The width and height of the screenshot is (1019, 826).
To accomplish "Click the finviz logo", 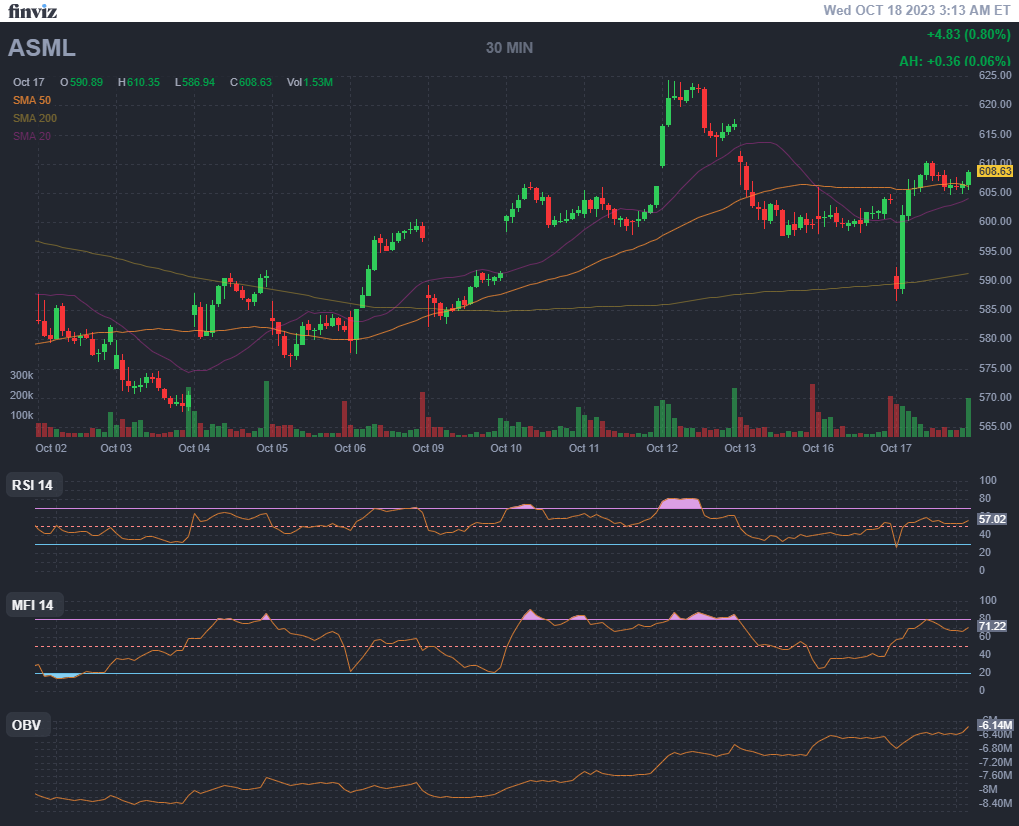I will 33,12.
